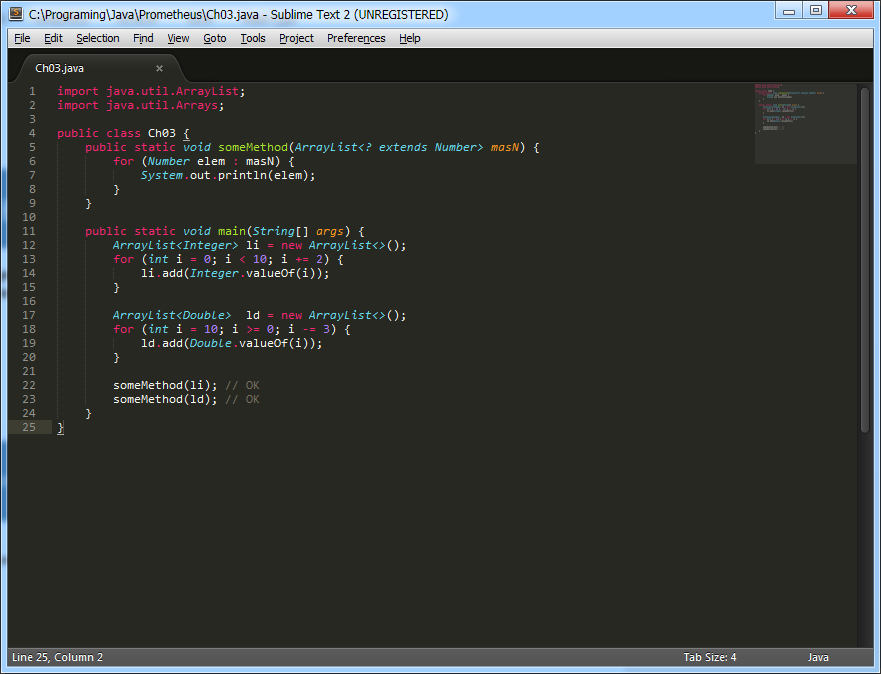Open the Preferences menu
Viewport: 881px width, 674px height.
[356, 38]
